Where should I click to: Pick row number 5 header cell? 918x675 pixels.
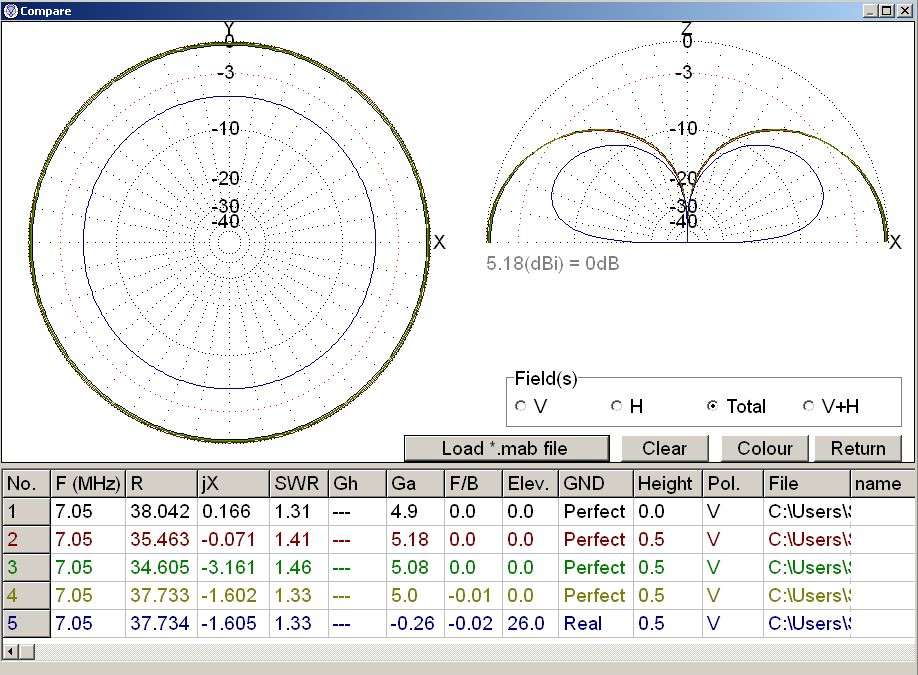click(x=25, y=623)
